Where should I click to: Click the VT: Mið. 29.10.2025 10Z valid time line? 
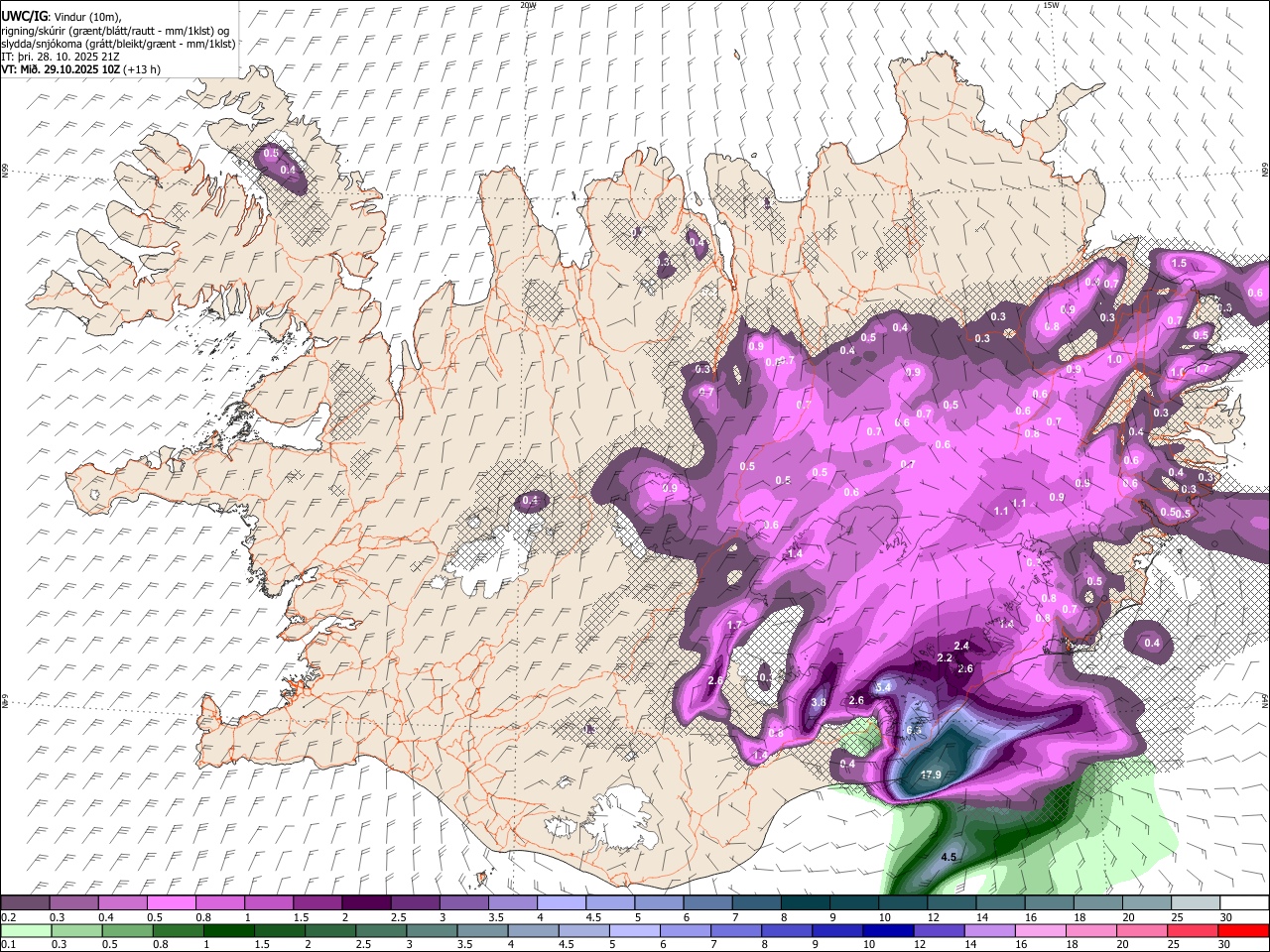click(80, 69)
